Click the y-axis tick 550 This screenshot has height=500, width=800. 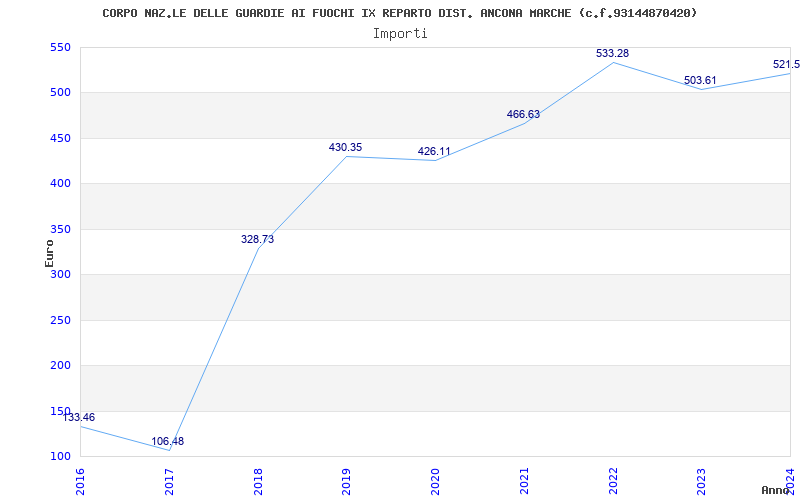pos(59,47)
